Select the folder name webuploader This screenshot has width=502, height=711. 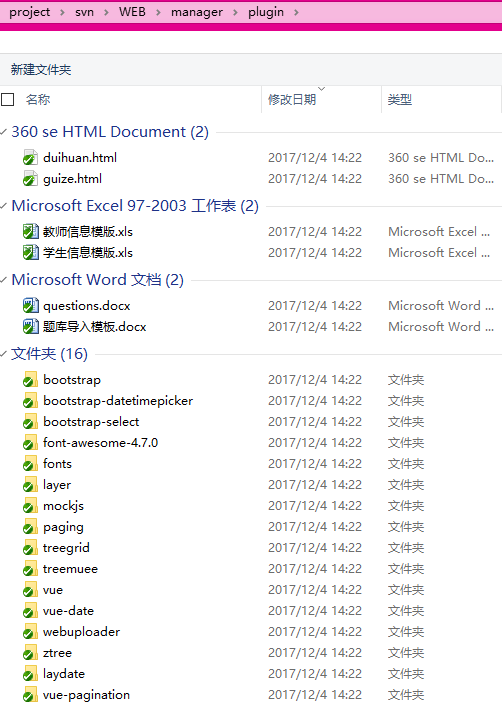82,632
